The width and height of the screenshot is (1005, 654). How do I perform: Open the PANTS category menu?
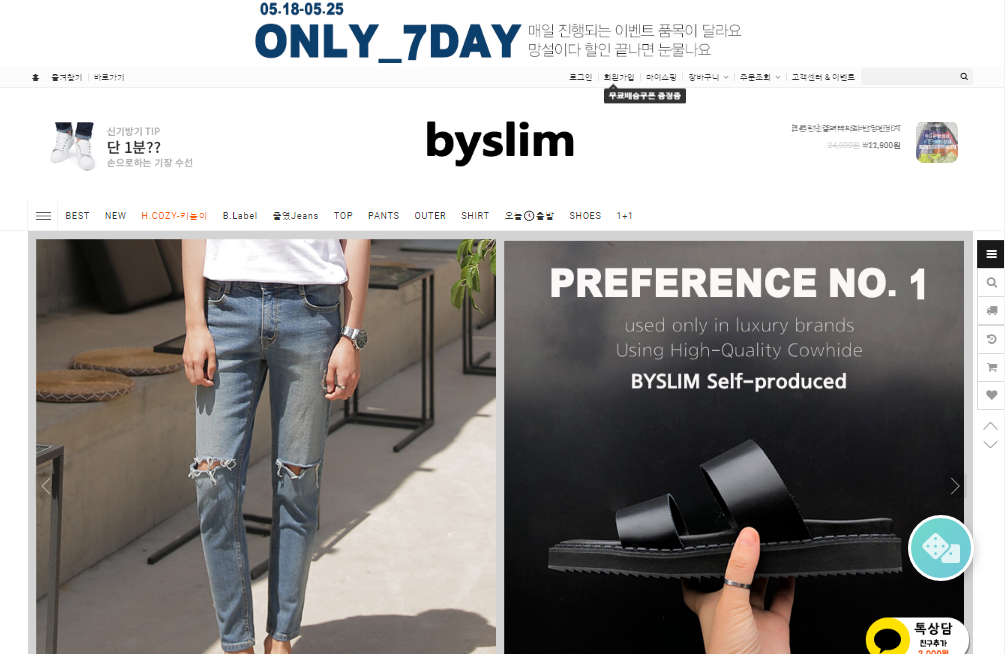pyautogui.click(x=383, y=216)
